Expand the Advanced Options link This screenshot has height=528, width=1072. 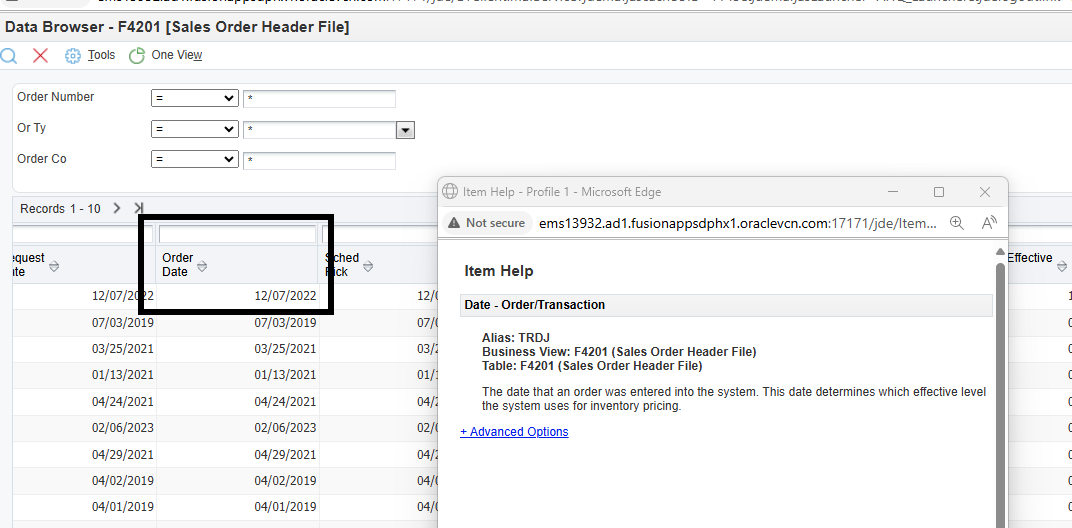tap(514, 432)
